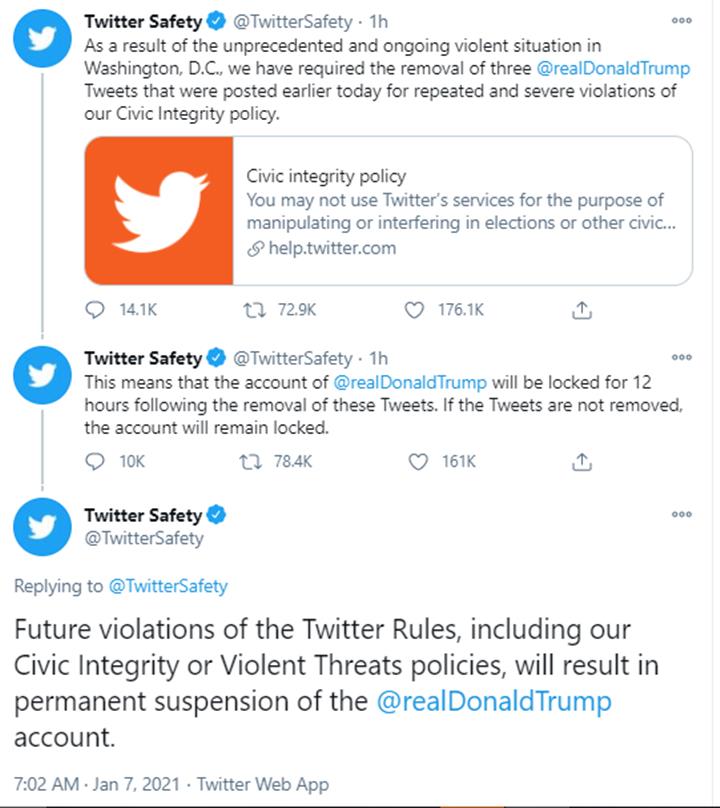720x808 pixels.
Task: Reply to the first Twitter Safety tweet
Action: click(95, 310)
